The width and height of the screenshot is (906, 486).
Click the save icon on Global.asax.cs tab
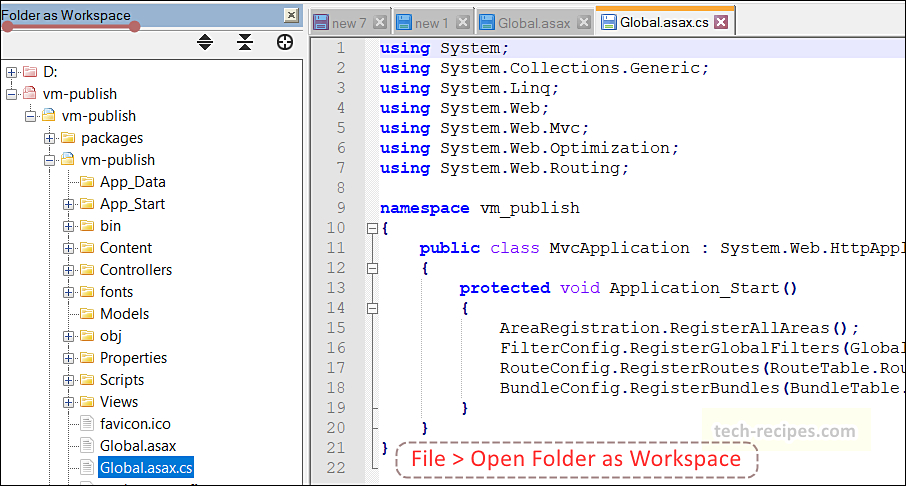tap(608, 22)
